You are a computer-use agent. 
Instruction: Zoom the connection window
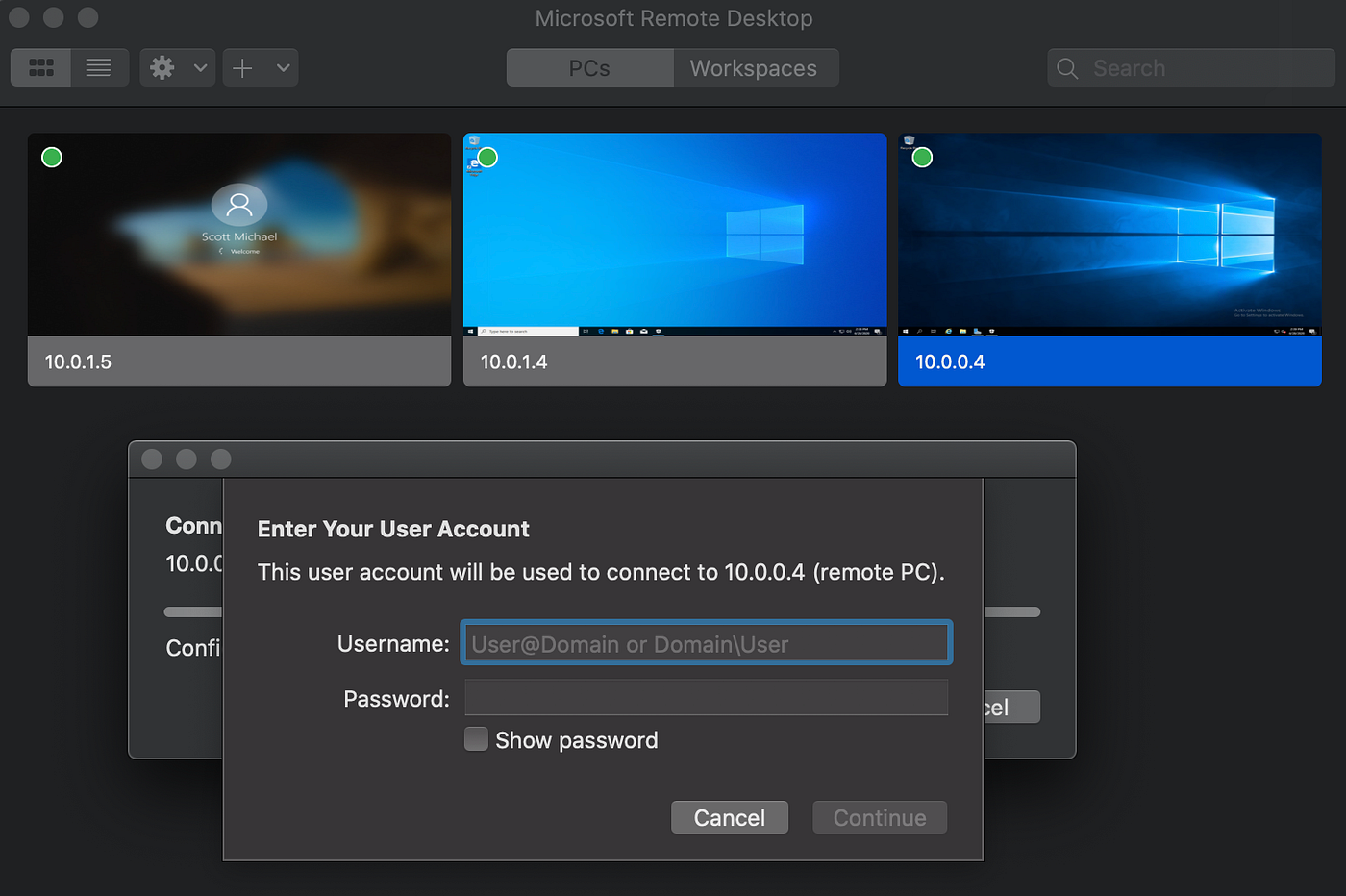[x=221, y=460]
